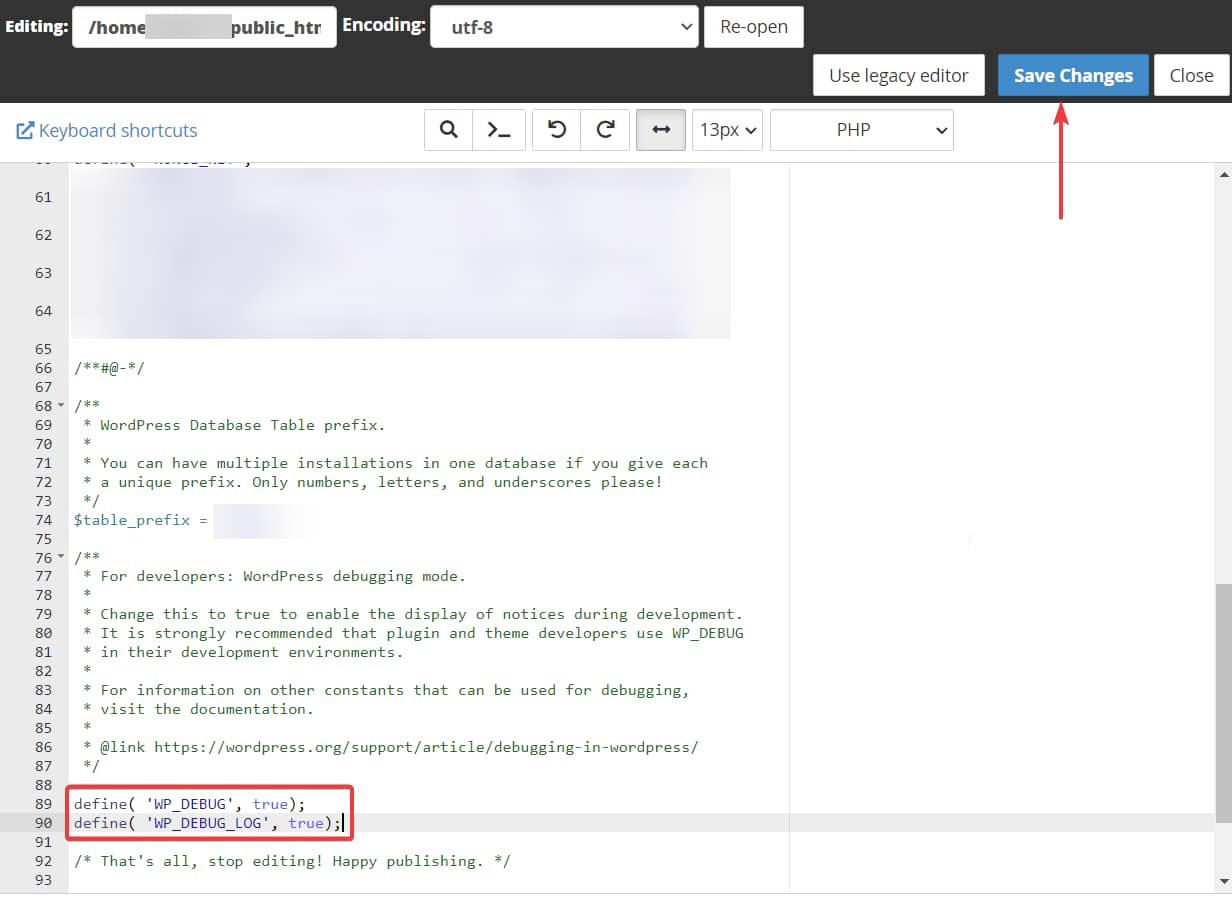Image resolution: width=1232 pixels, height=917 pixels.
Task: Undo the last edit using the undo icon
Action: coord(556,129)
